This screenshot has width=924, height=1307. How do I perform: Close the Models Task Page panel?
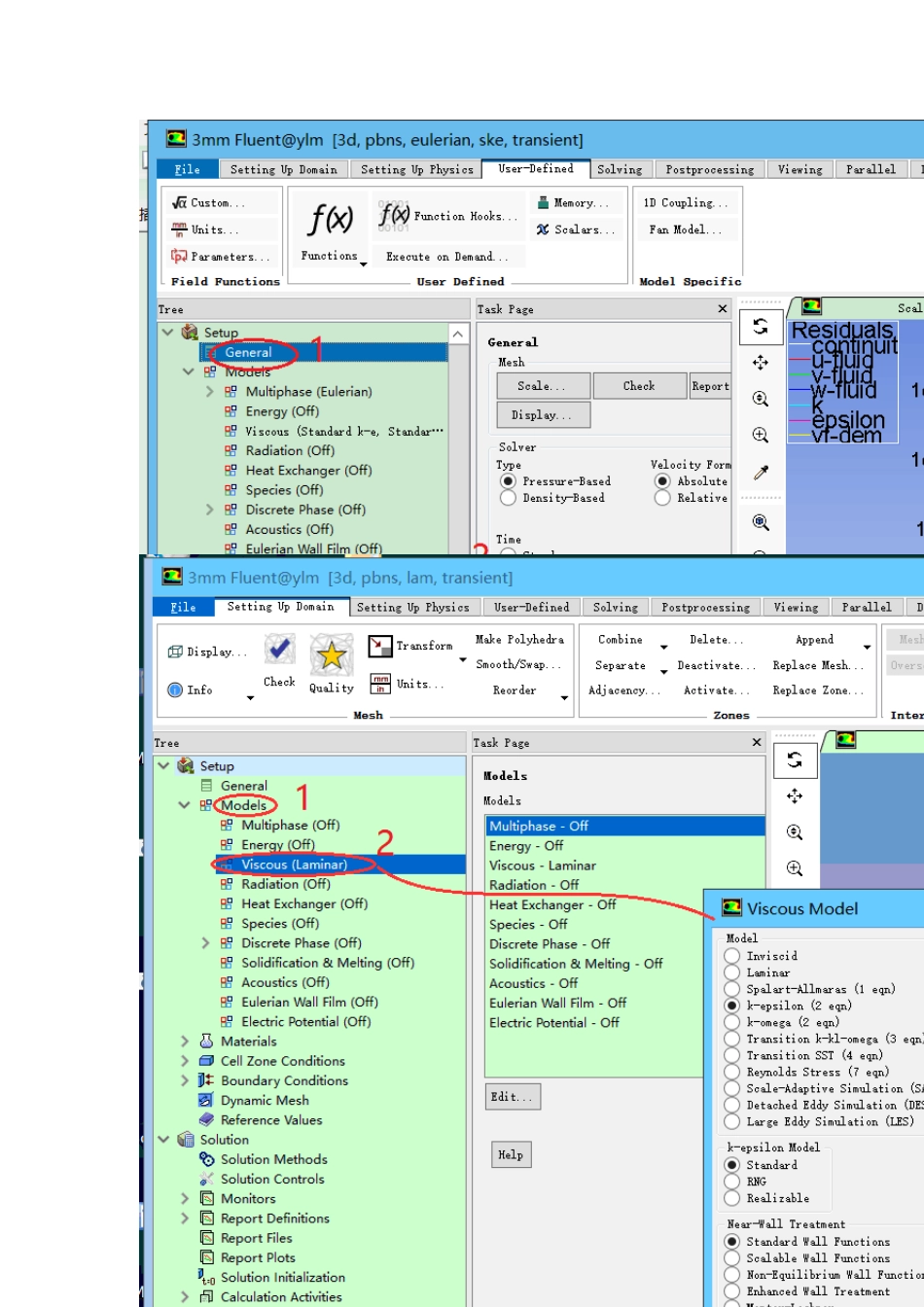pos(757,743)
